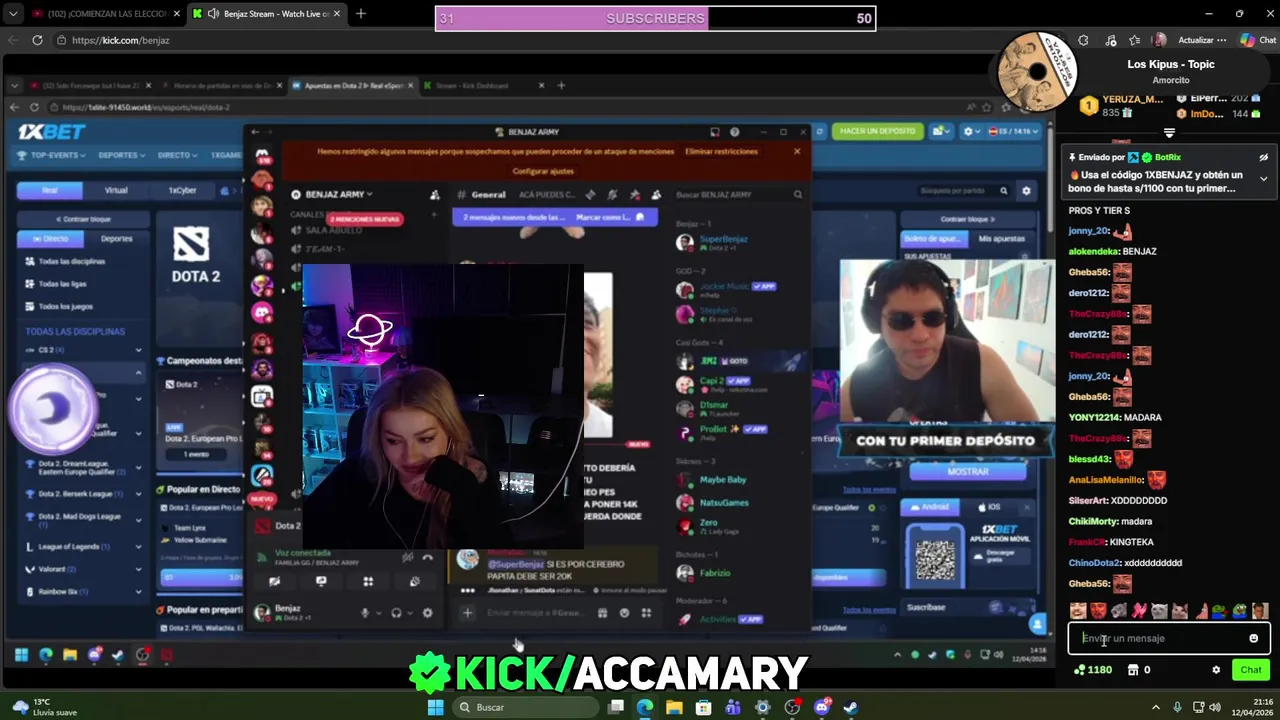Open DIRECTO menu on 1XBET
The image size is (1280, 720).
[178, 155]
